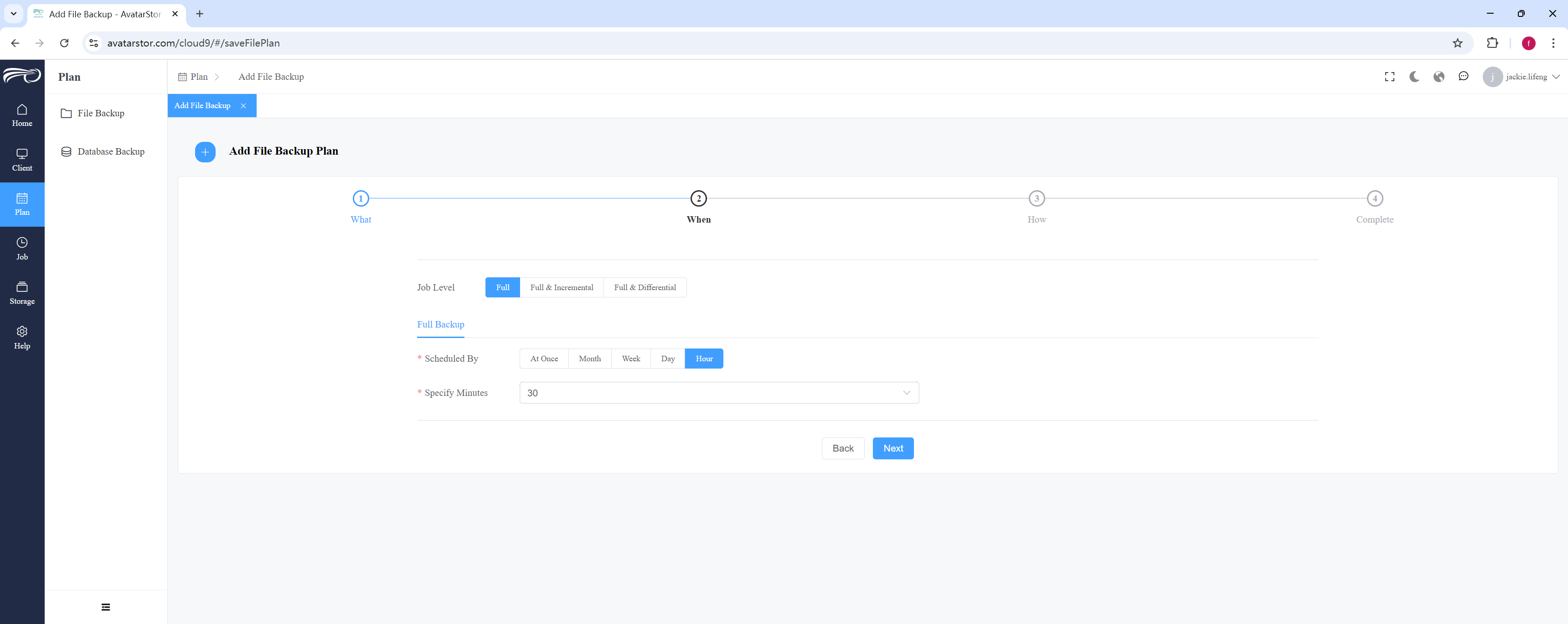Schedule backup by Month
1568x624 pixels.
pos(590,359)
